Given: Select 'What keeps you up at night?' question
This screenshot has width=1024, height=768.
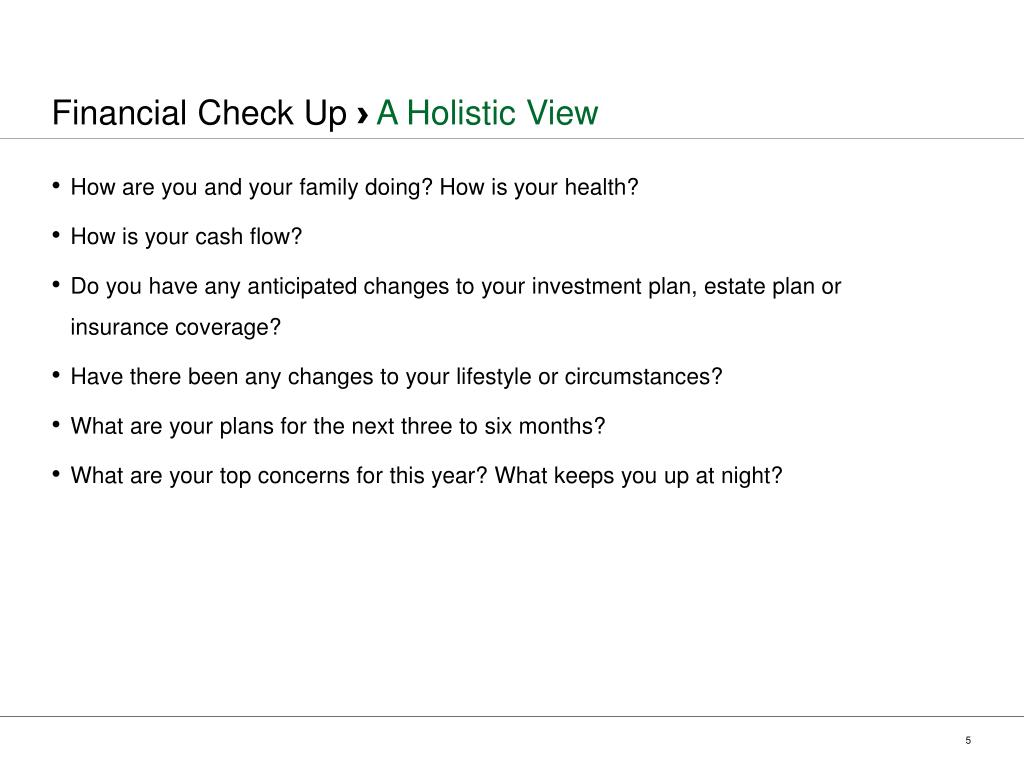Looking at the screenshot, I should click(x=638, y=475).
